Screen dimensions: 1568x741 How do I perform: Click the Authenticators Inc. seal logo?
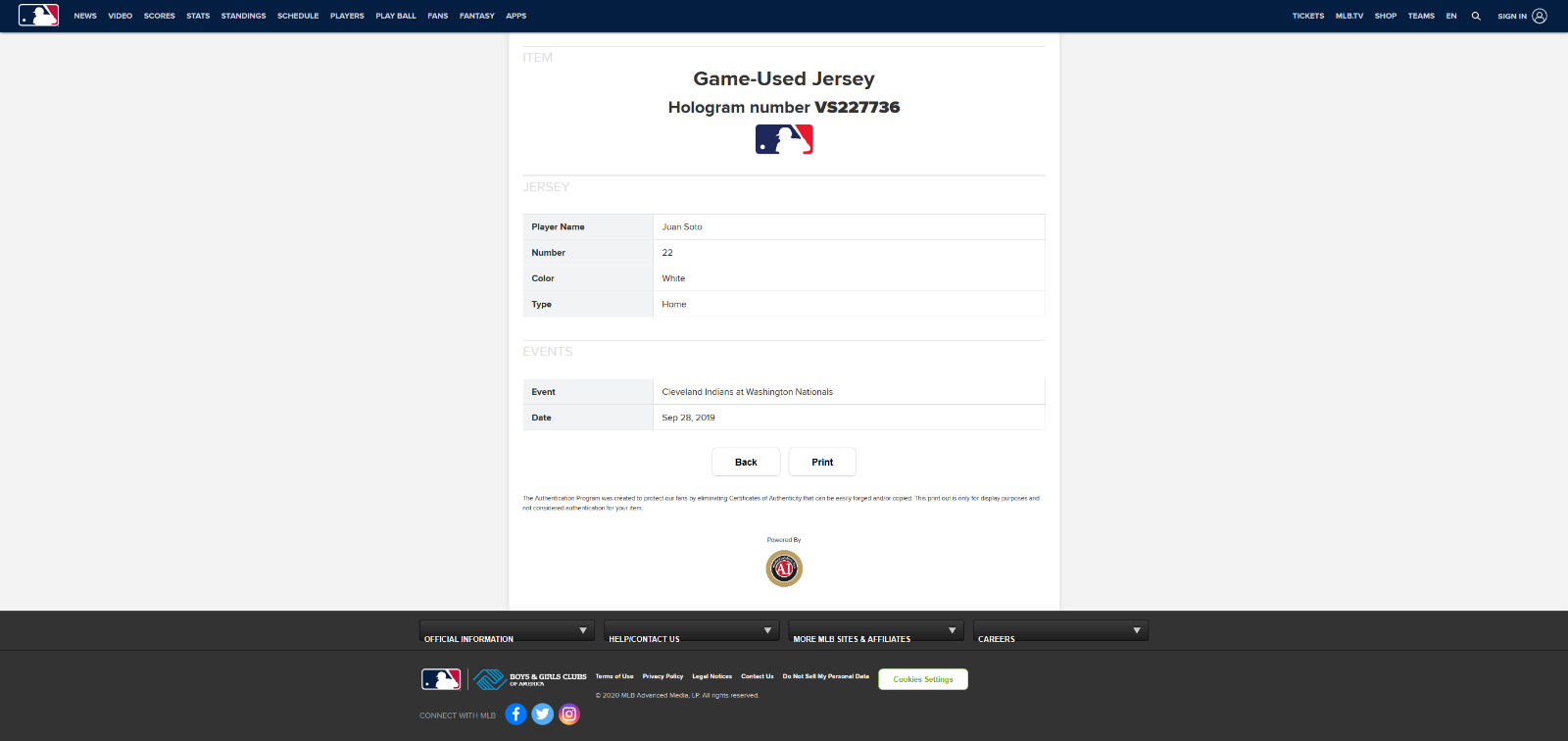(x=784, y=568)
